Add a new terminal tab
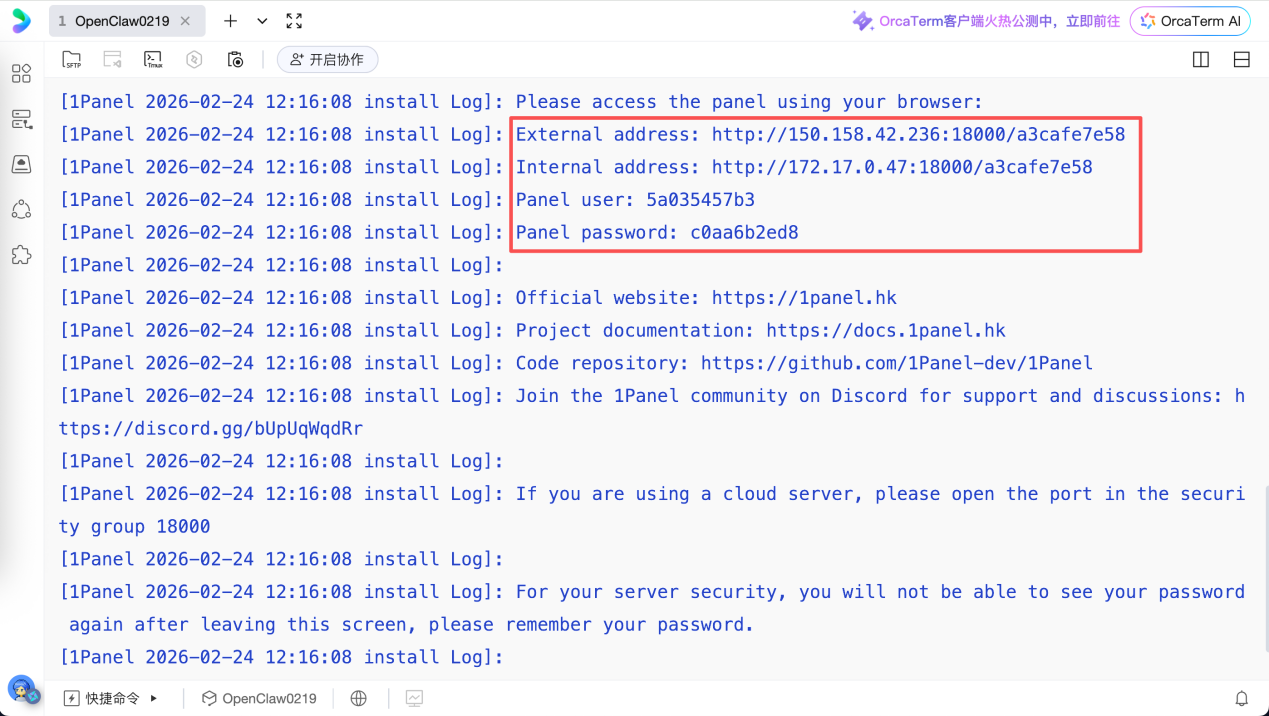Screen dimensions: 1269x716 pyautogui.click(x=231, y=21)
